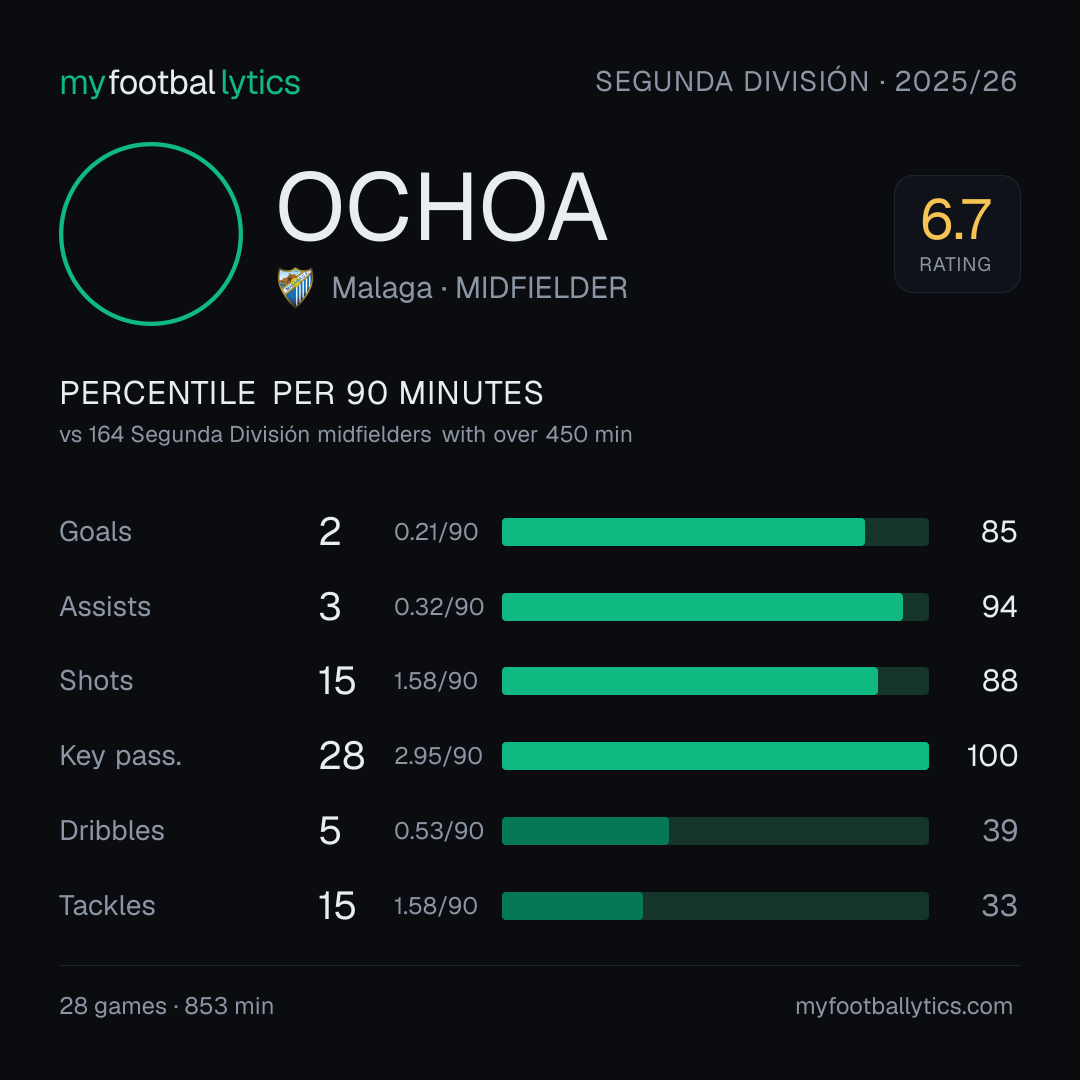Screen dimensions: 1080x1080
Task: Click the Malaga club crest icon
Action: [x=295, y=287]
